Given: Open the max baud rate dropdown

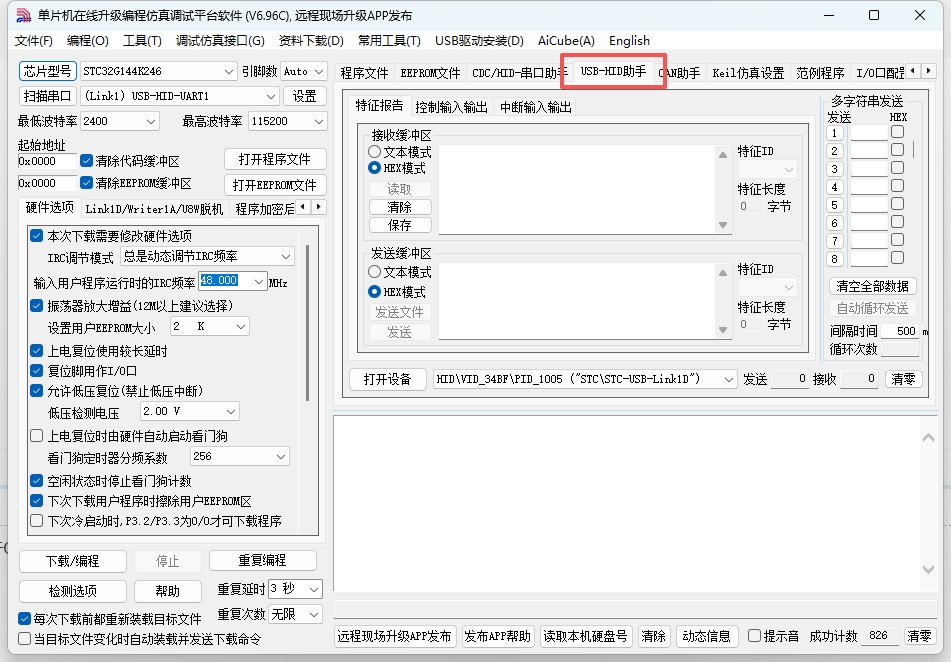Looking at the screenshot, I should [x=317, y=121].
